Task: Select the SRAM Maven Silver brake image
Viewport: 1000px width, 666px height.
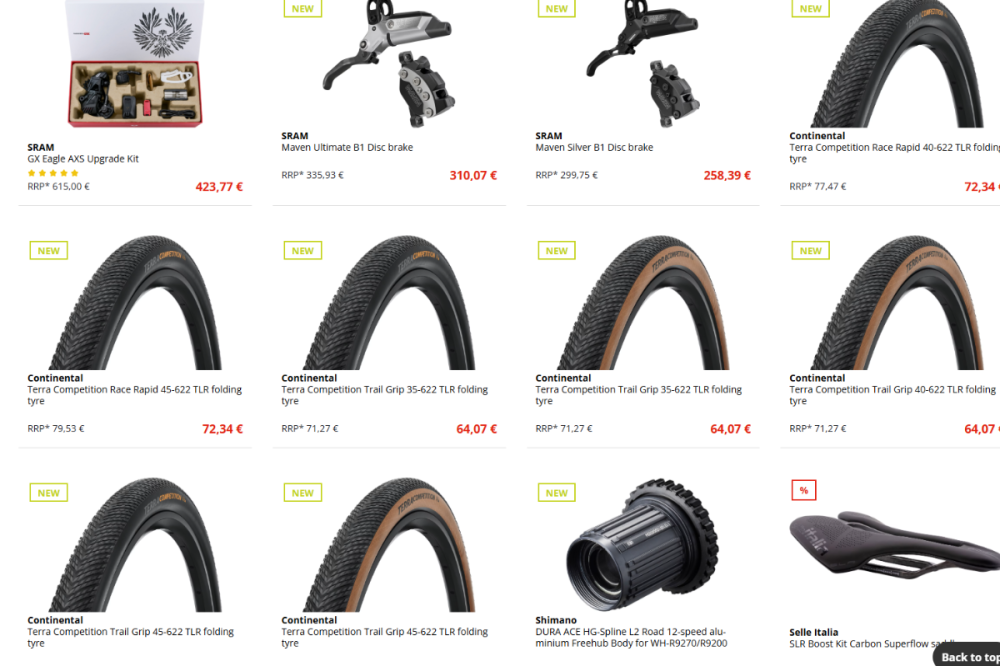Action: click(x=643, y=64)
